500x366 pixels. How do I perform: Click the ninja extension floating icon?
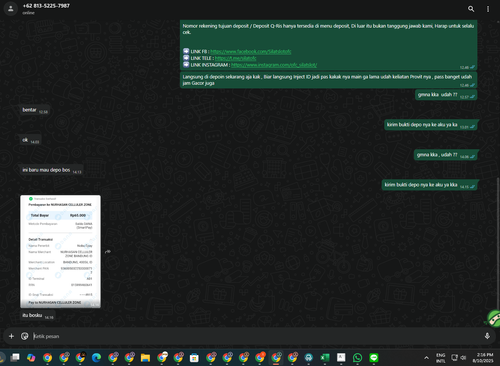[494, 318]
